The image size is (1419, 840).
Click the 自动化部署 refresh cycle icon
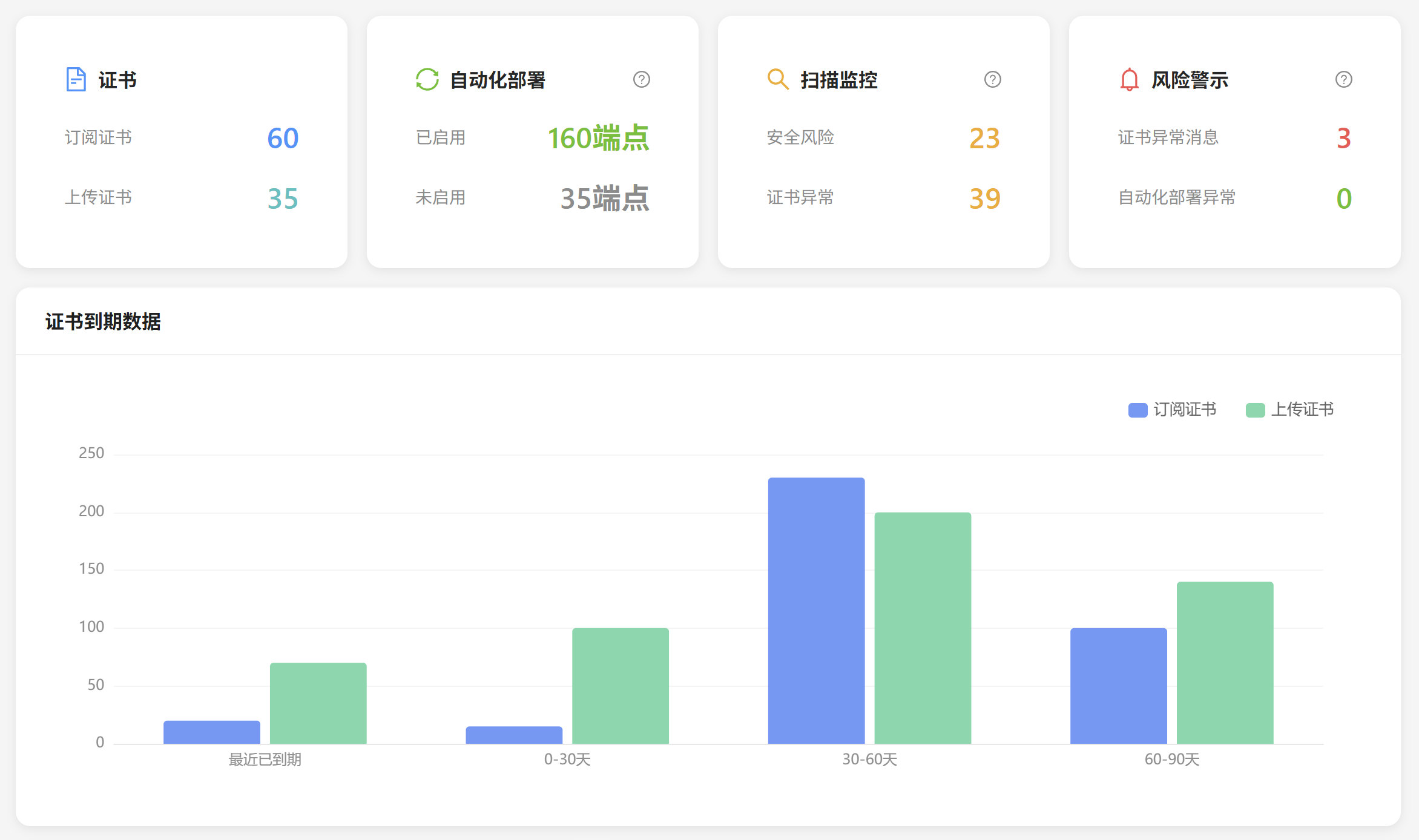(427, 79)
